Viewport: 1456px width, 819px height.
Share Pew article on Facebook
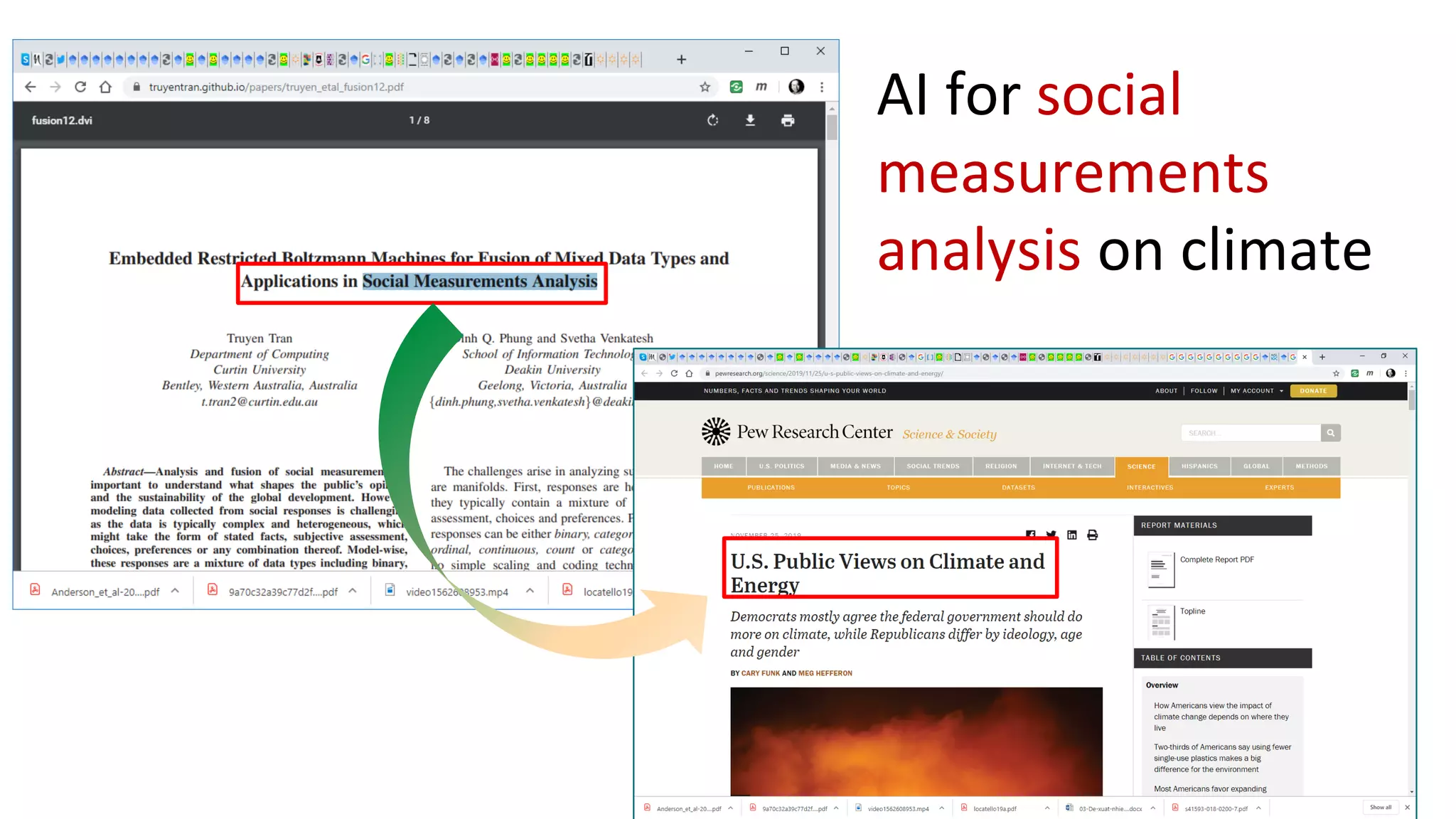click(1031, 535)
